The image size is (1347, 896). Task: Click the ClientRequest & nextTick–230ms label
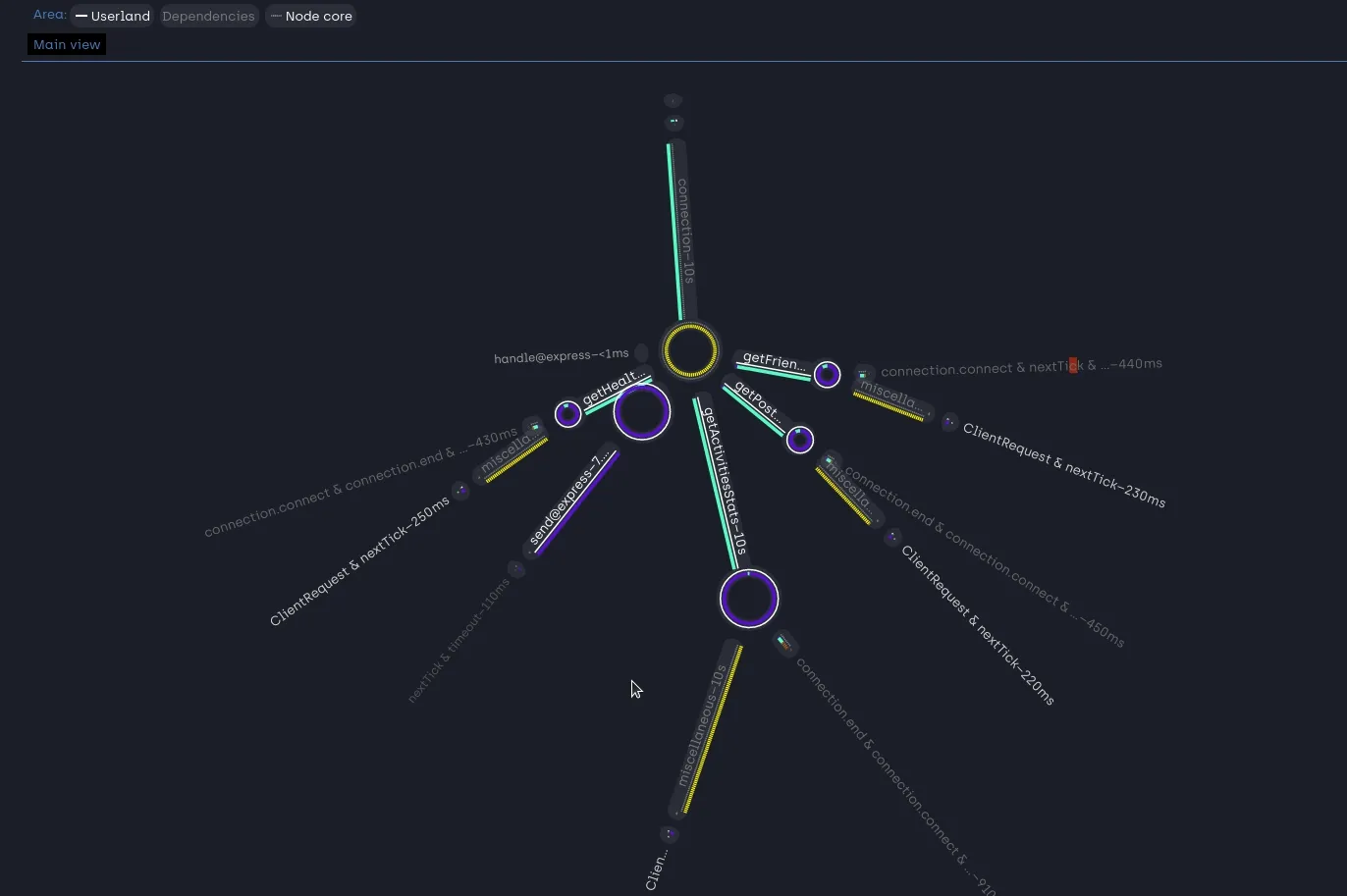click(x=1064, y=465)
